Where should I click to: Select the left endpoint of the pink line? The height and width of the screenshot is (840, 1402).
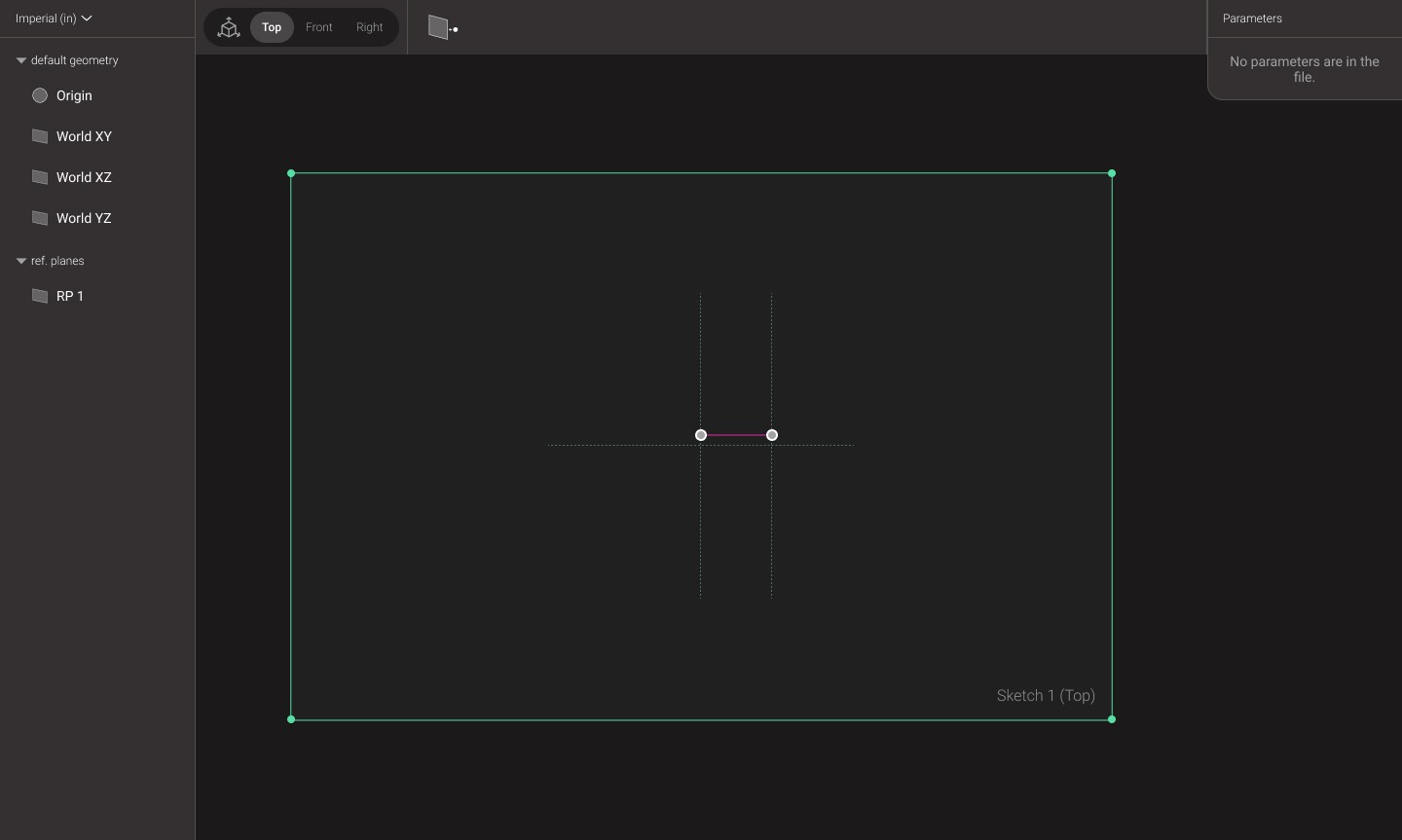[x=701, y=435]
